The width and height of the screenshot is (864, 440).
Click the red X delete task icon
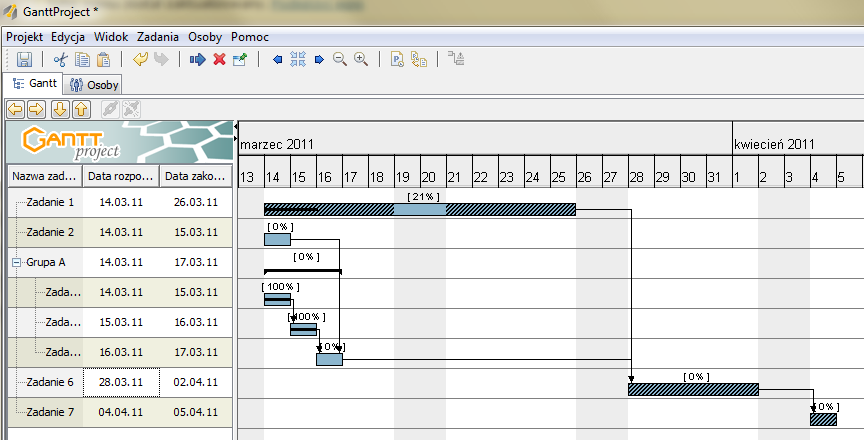pos(219,60)
